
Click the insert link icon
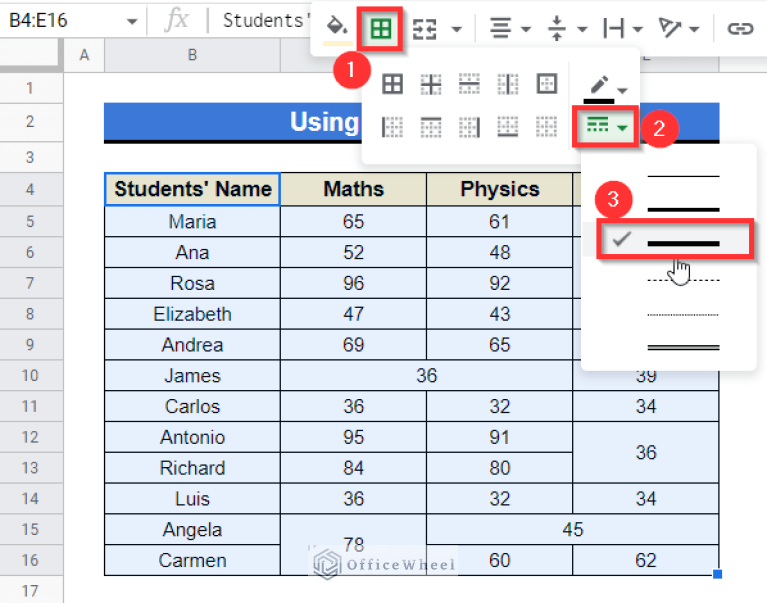pyautogui.click(x=739, y=29)
